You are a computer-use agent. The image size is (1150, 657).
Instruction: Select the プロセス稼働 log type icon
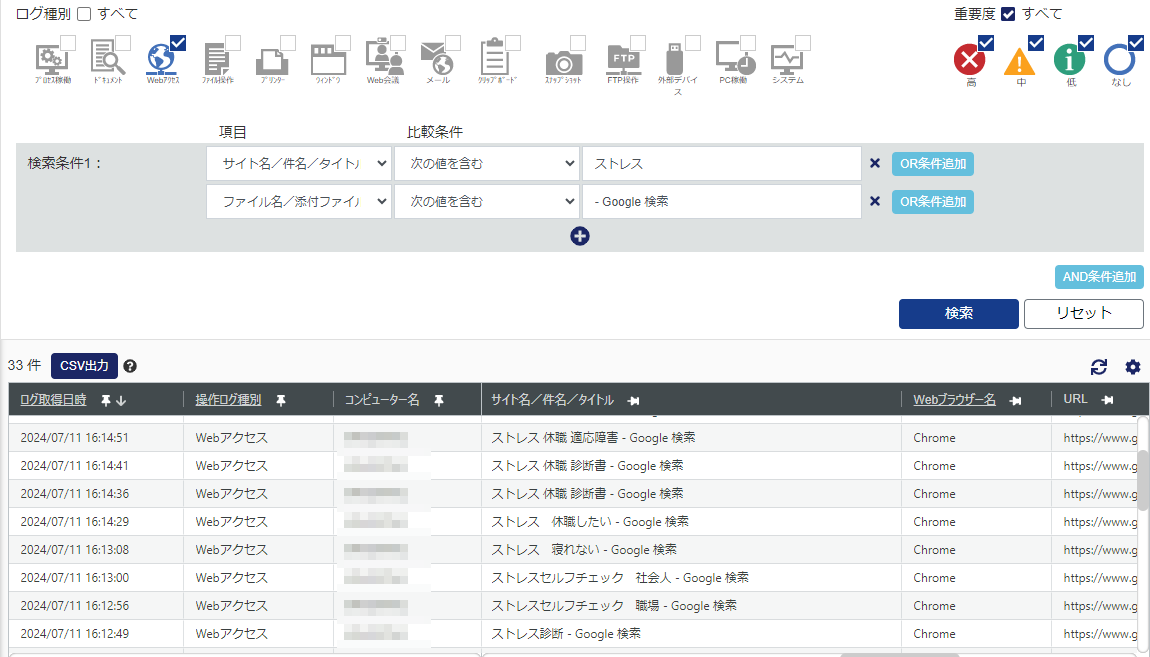pos(52,59)
